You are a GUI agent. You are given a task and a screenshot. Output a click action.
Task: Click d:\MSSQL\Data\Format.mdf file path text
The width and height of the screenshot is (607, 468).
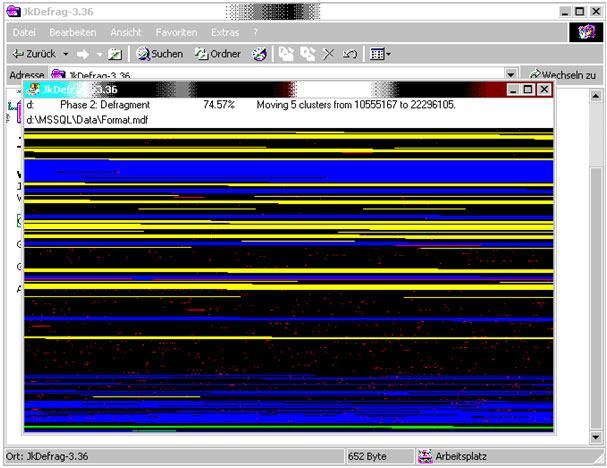pyautogui.click(x=87, y=120)
